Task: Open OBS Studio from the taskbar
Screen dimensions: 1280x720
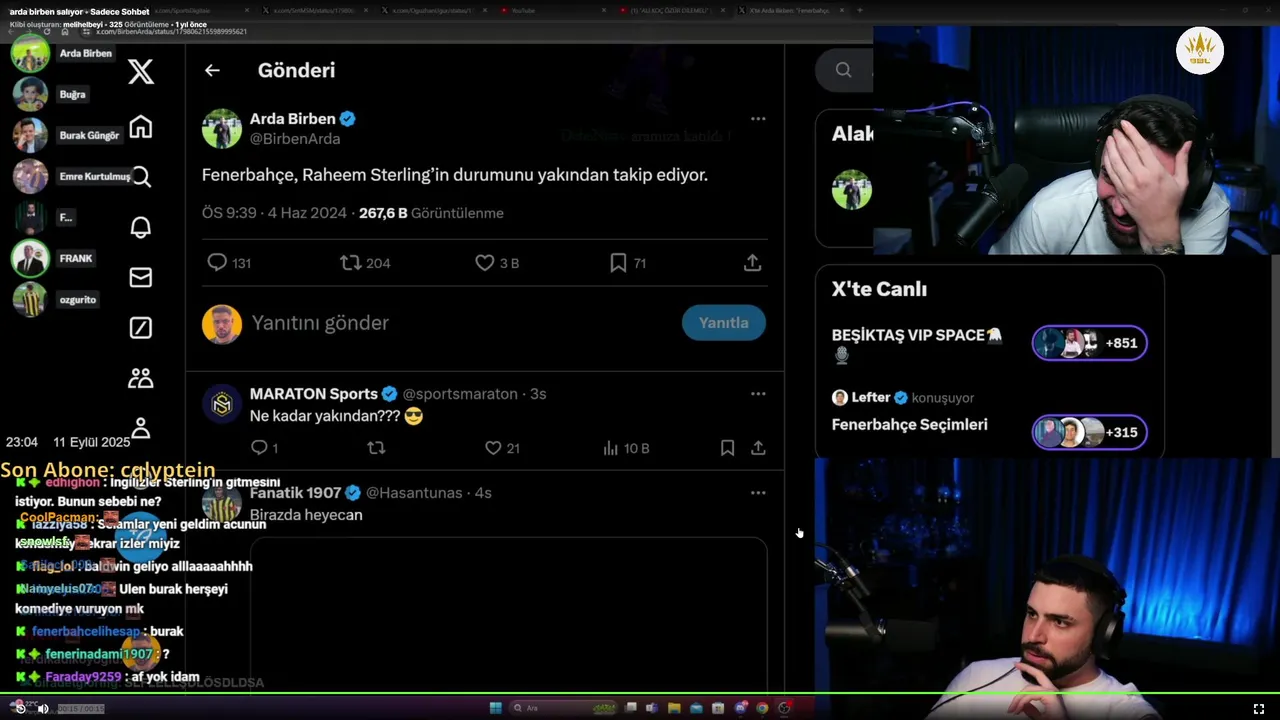Action: (x=784, y=708)
